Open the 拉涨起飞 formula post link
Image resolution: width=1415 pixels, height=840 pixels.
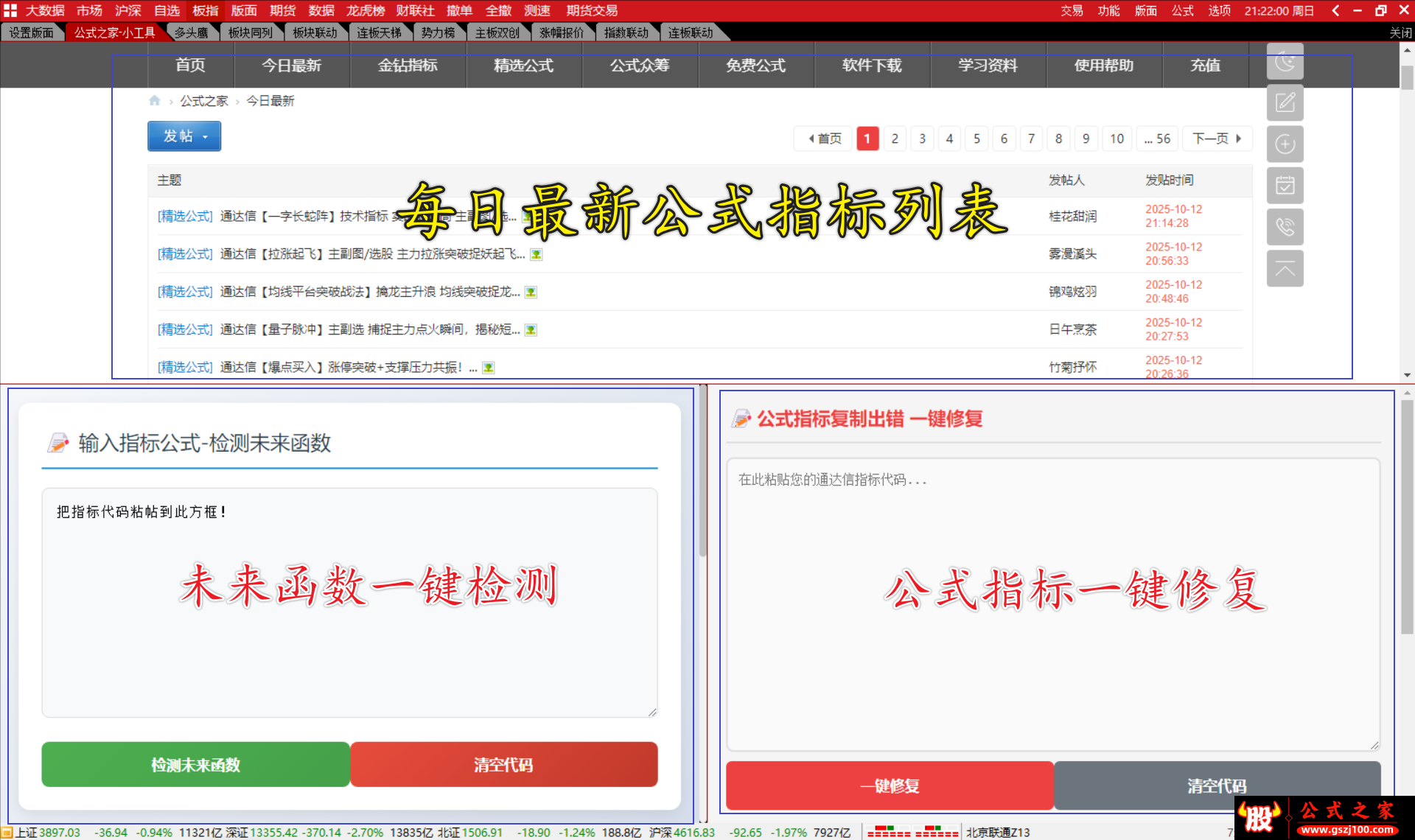click(372, 254)
